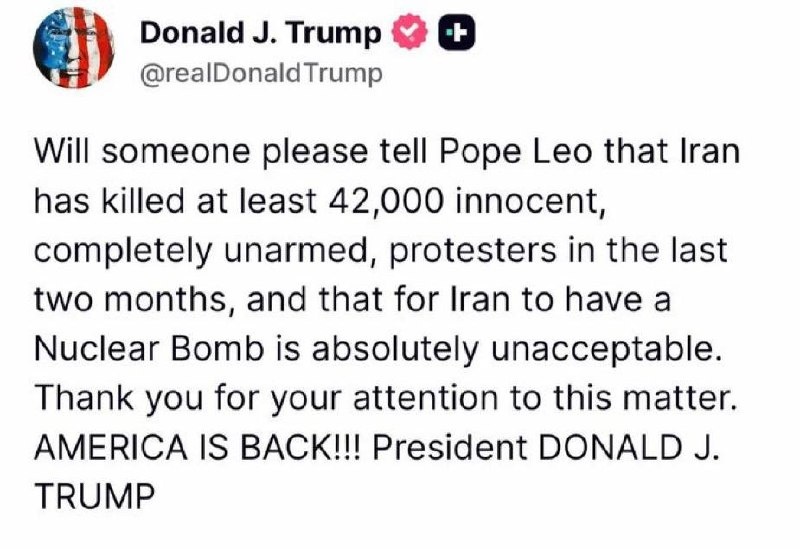Click "President DONALD J." signature text

pos(545,447)
